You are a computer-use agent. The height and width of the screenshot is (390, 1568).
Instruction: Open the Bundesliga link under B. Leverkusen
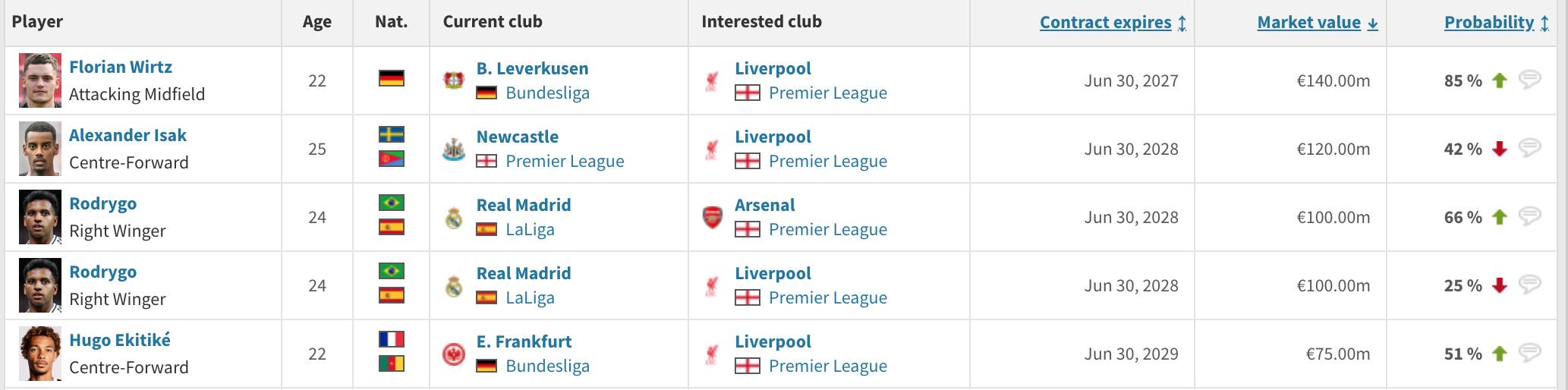point(547,93)
